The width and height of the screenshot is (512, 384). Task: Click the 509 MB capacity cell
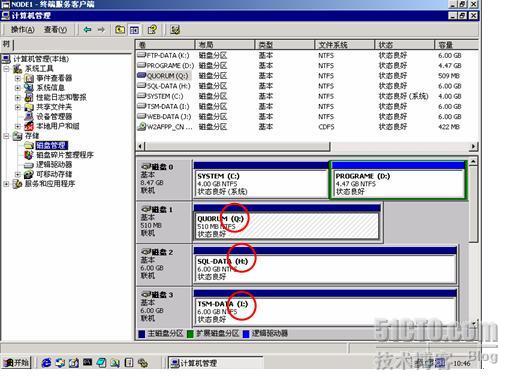tap(449, 76)
